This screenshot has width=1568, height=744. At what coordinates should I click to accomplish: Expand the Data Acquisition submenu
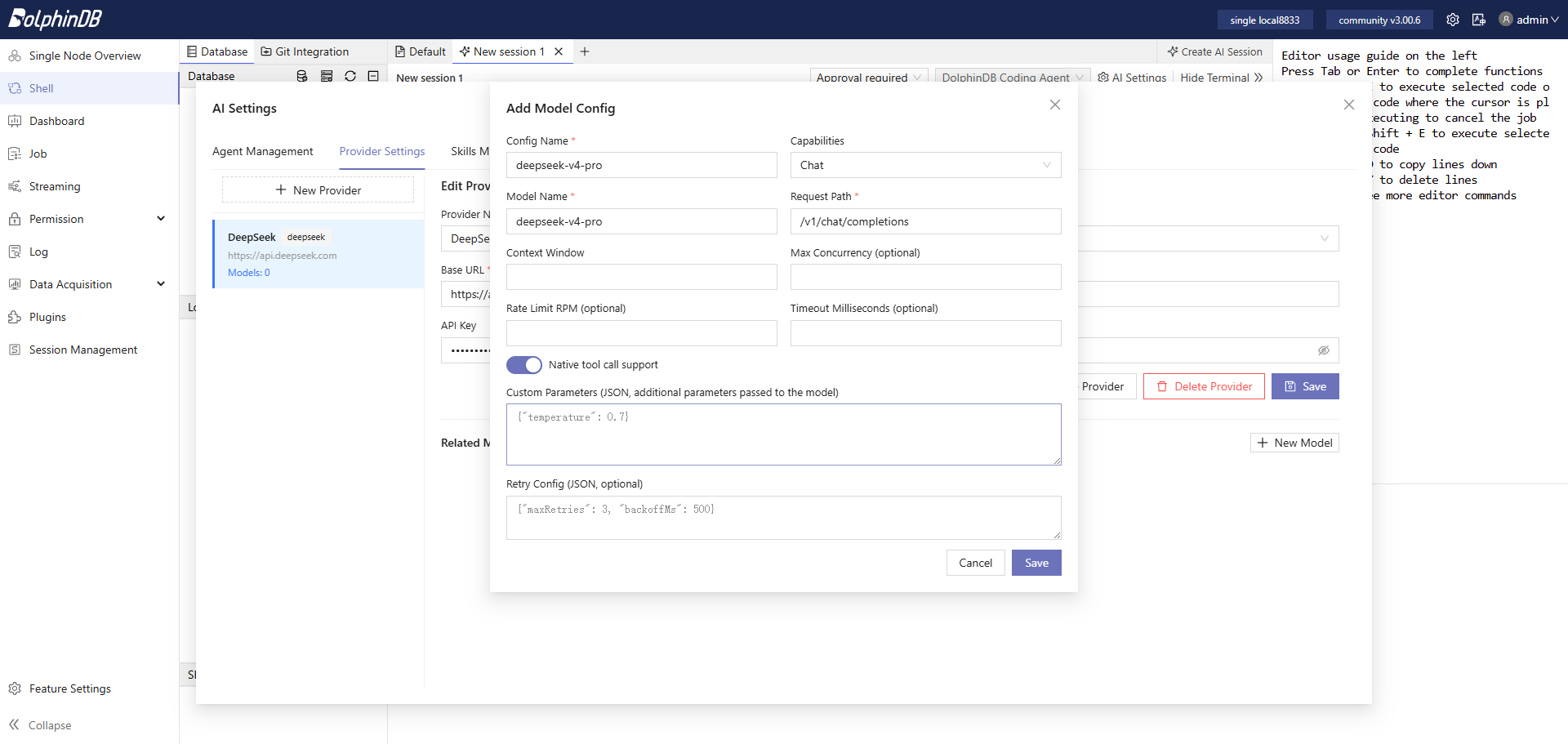click(161, 284)
